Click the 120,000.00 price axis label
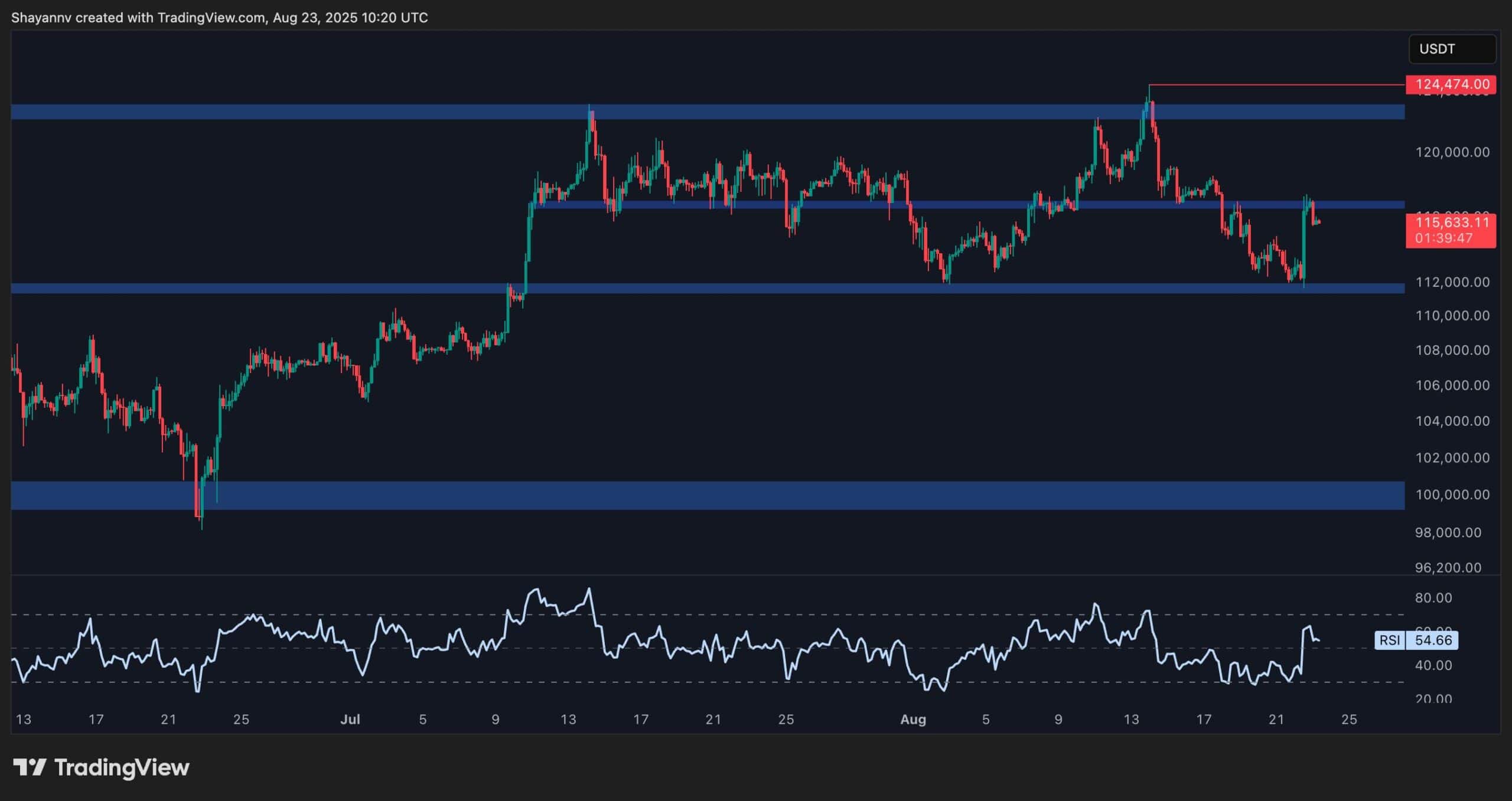 coord(1452,152)
